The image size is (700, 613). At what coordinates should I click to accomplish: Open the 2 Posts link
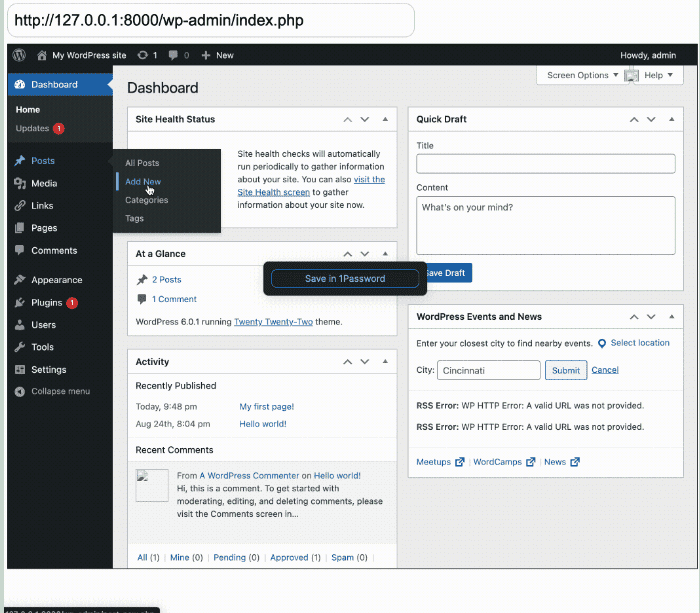click(x=167, y=279)
